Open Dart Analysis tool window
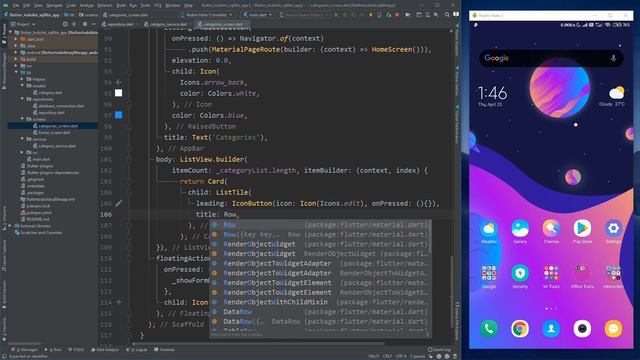This screenshot has height=360, width=640. pyautogui.click(x=105, y=350)
